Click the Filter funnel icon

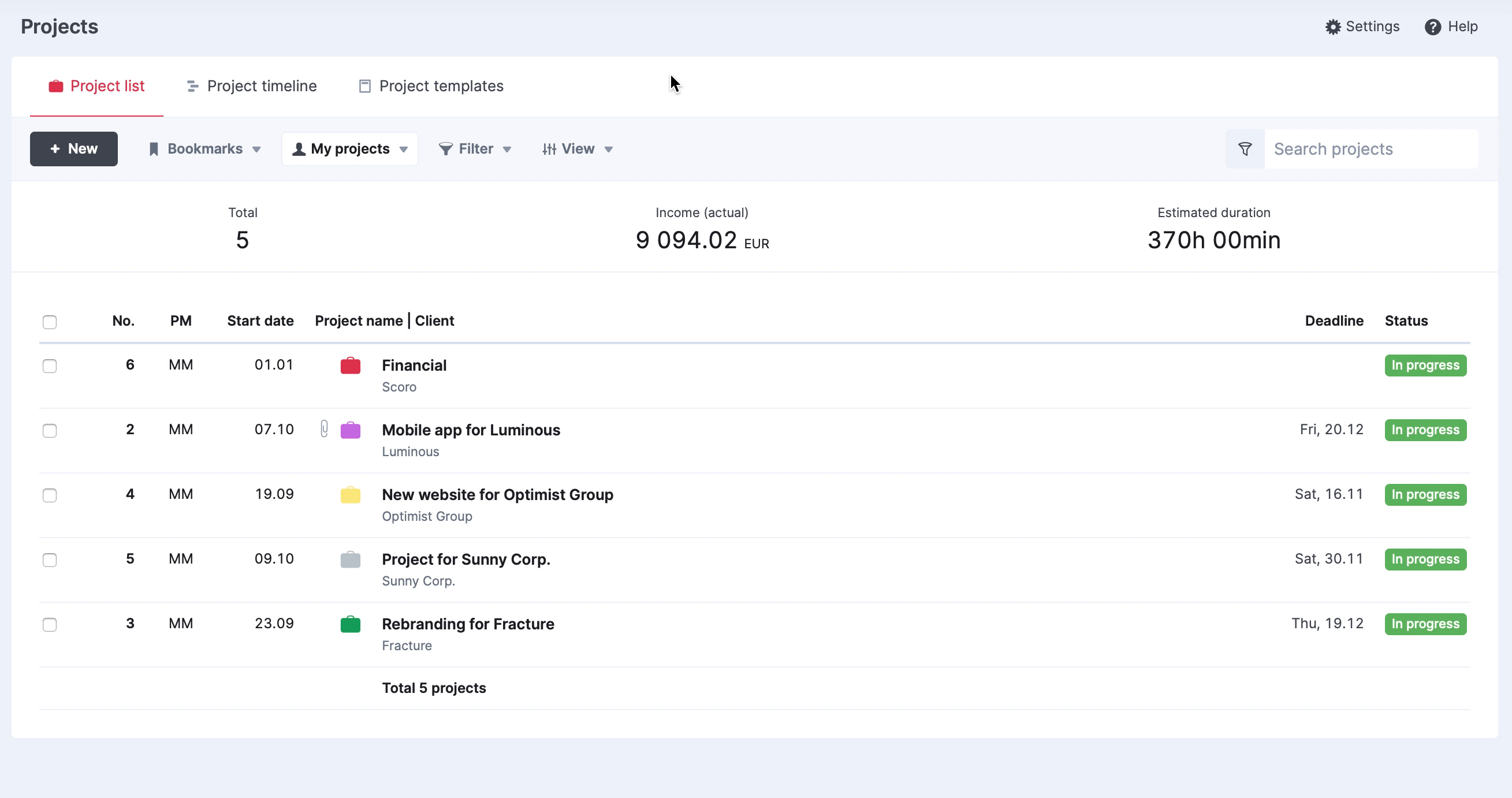pos(445,149)
